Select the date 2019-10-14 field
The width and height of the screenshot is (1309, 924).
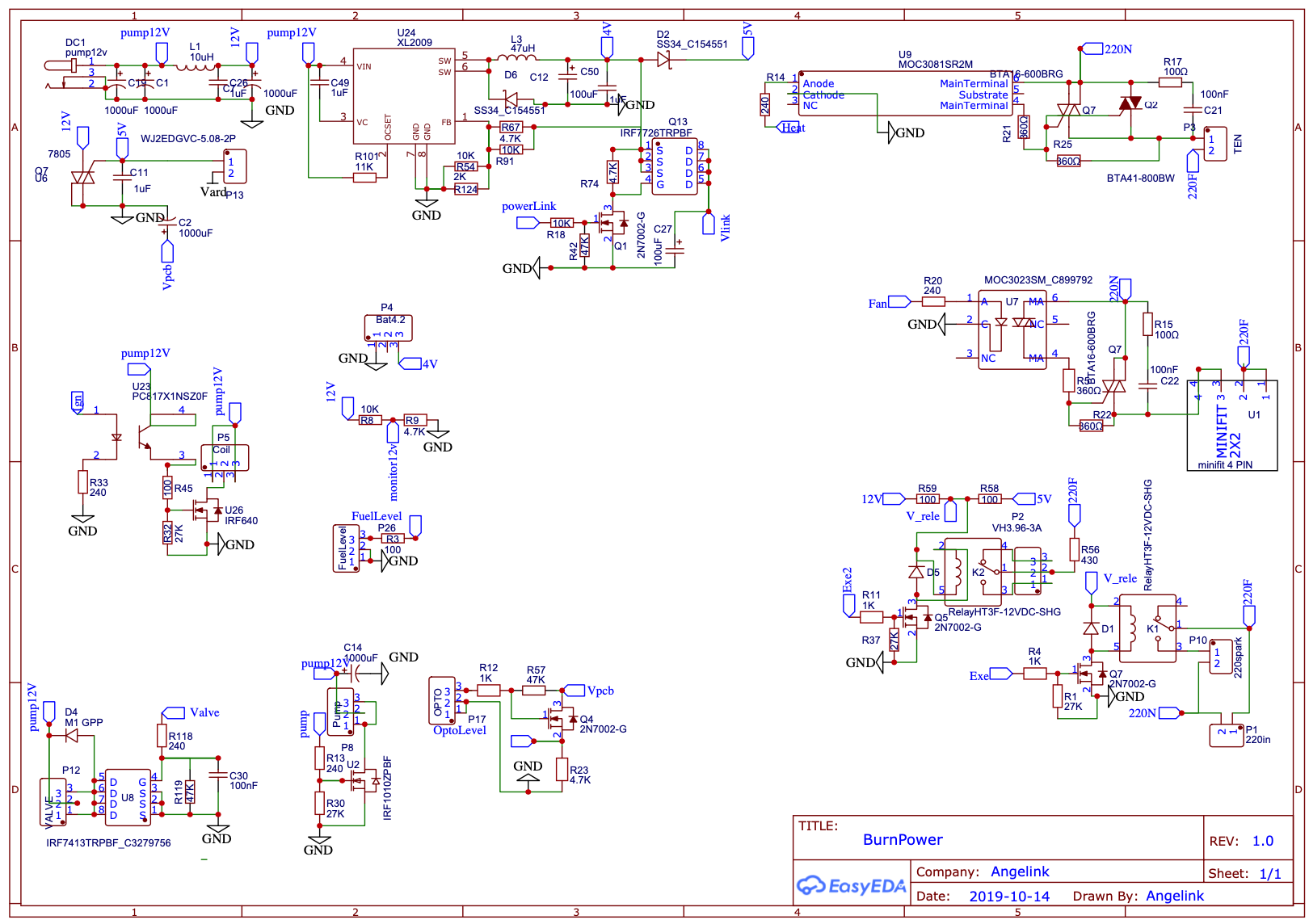pyautogui.click(x=1009, y=896)
